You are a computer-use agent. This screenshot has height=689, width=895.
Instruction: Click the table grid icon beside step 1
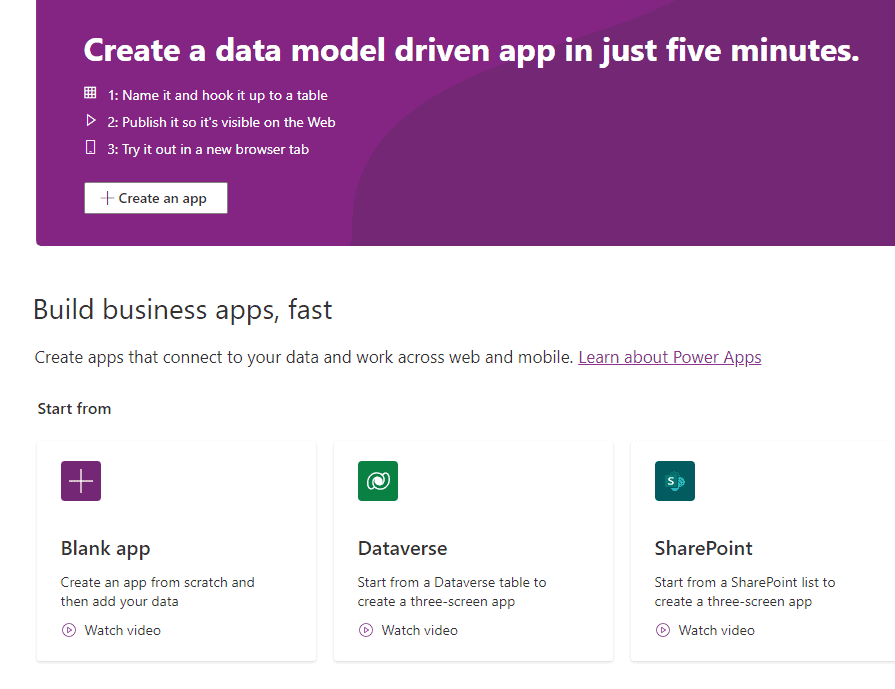click(90, 92)
